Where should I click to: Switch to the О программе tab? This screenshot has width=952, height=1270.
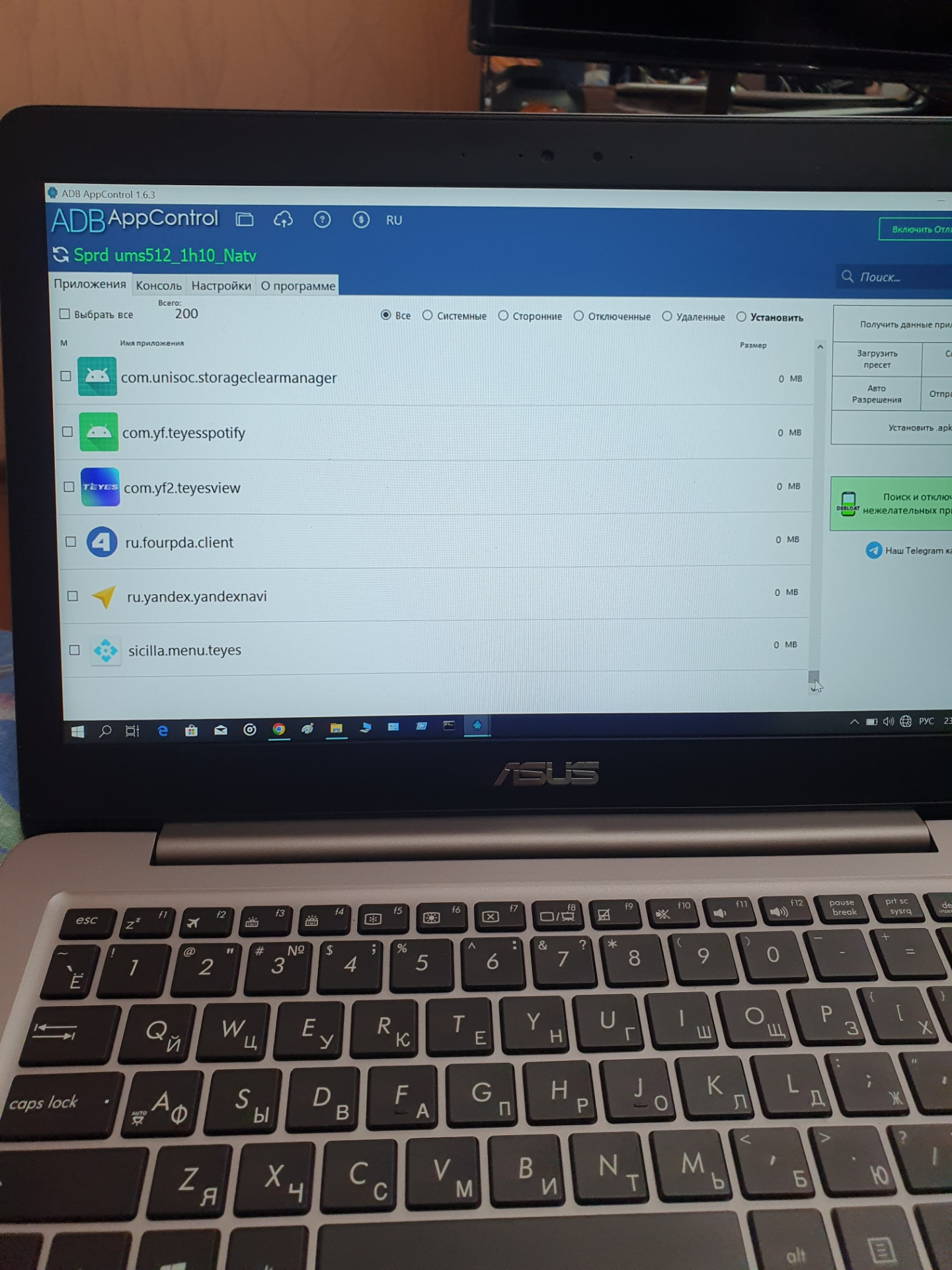(298, 286)
